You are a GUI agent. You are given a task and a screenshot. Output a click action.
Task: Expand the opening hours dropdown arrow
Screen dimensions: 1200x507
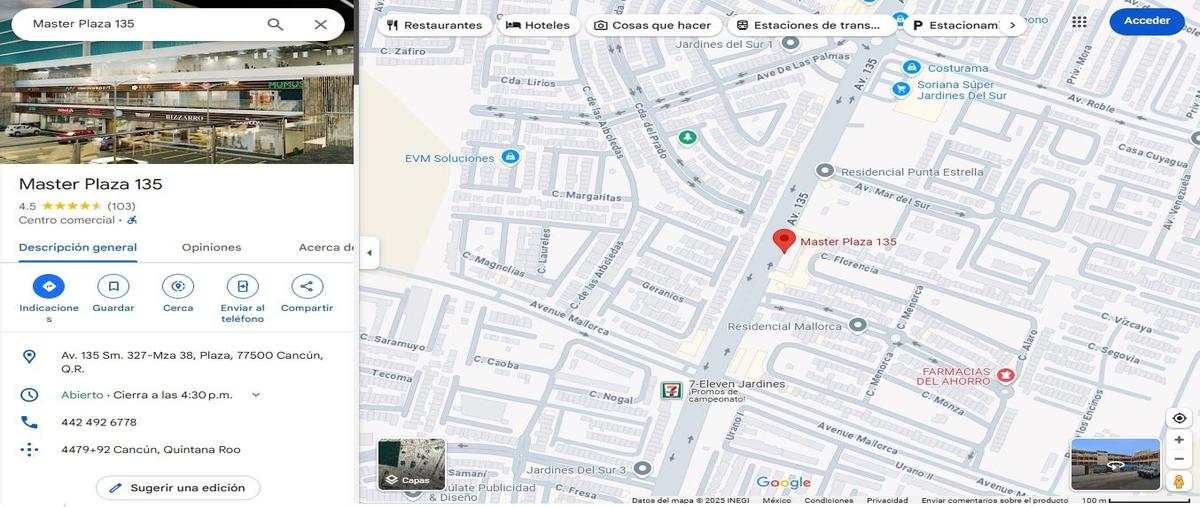click(256, 395)
